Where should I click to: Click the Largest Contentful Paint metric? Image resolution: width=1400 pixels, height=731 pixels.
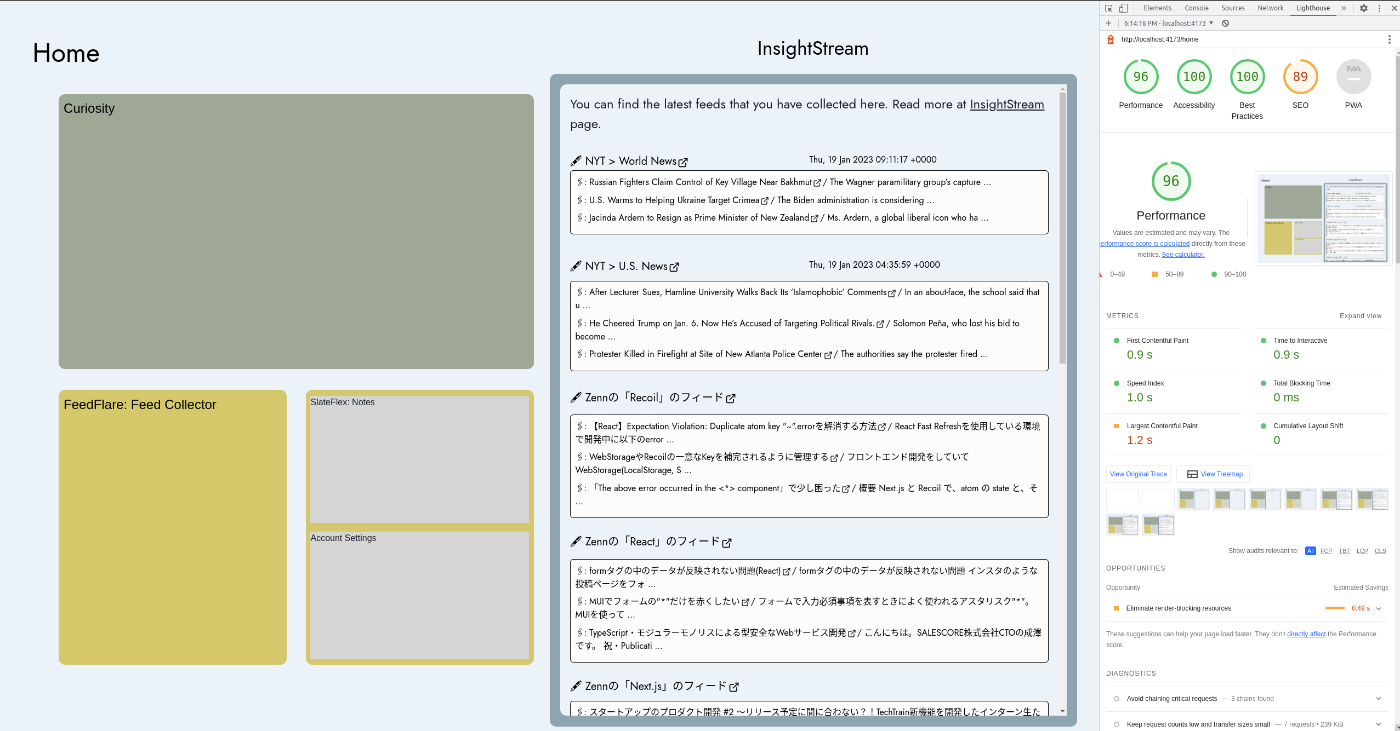[x=1175, y=433]
